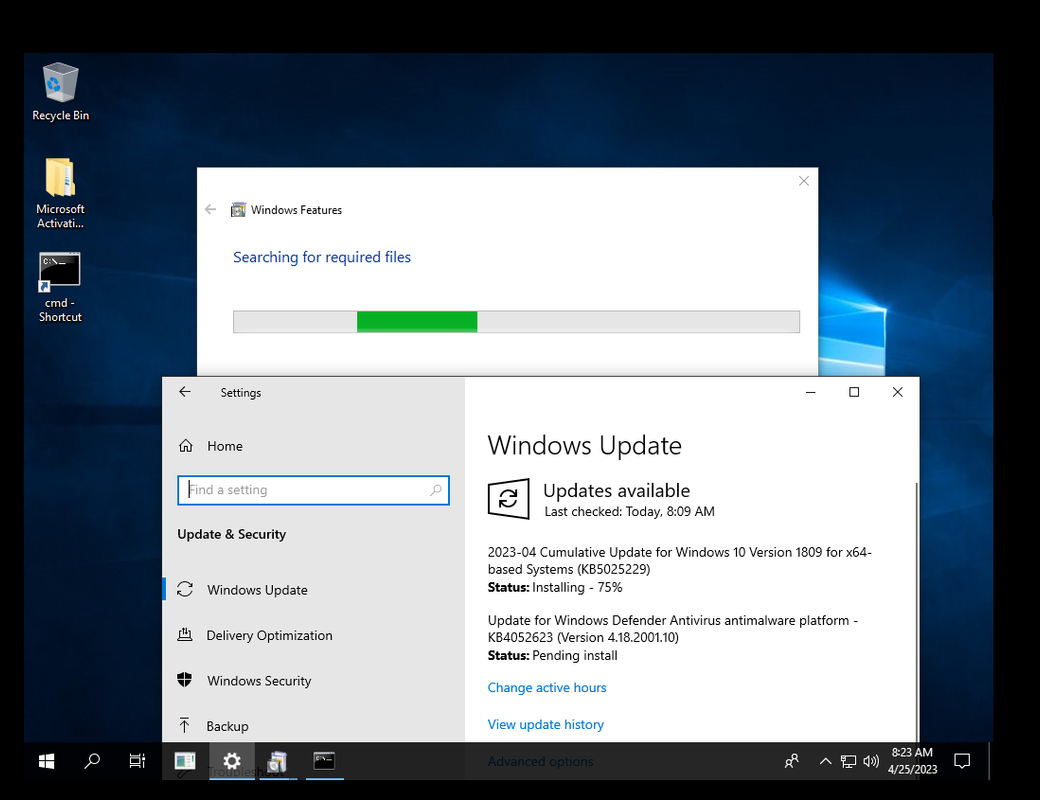Open the People icon in system tray
The image size is (1040, 800).
coord(791,761)
